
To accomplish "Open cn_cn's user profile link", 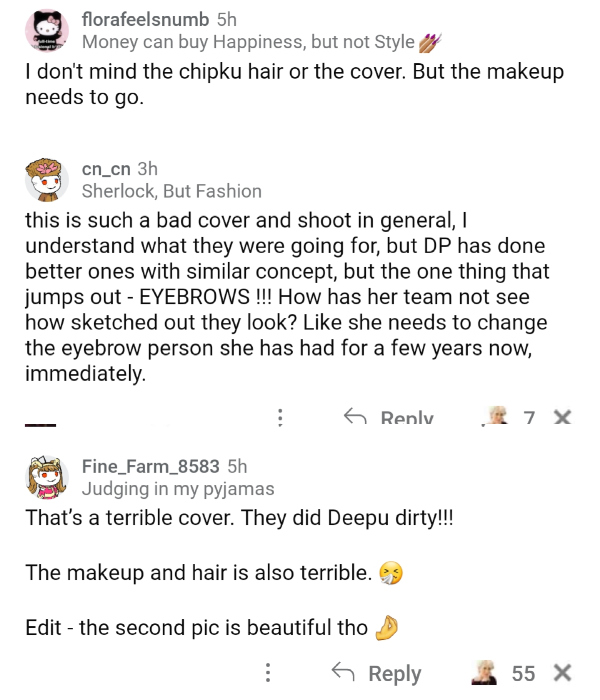I will tap(106, 168).
